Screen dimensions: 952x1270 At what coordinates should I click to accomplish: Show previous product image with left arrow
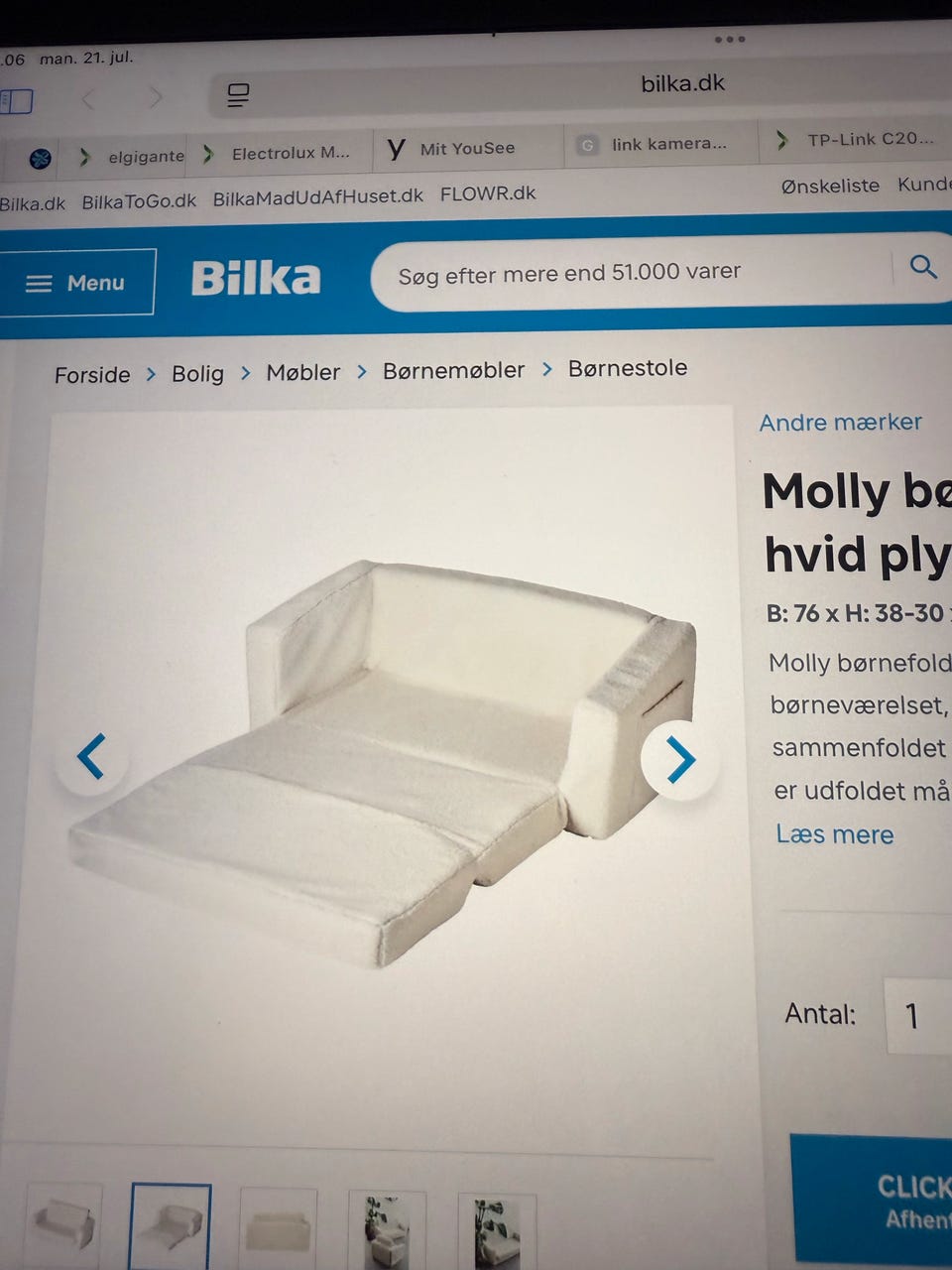click(x=91, y=757)
